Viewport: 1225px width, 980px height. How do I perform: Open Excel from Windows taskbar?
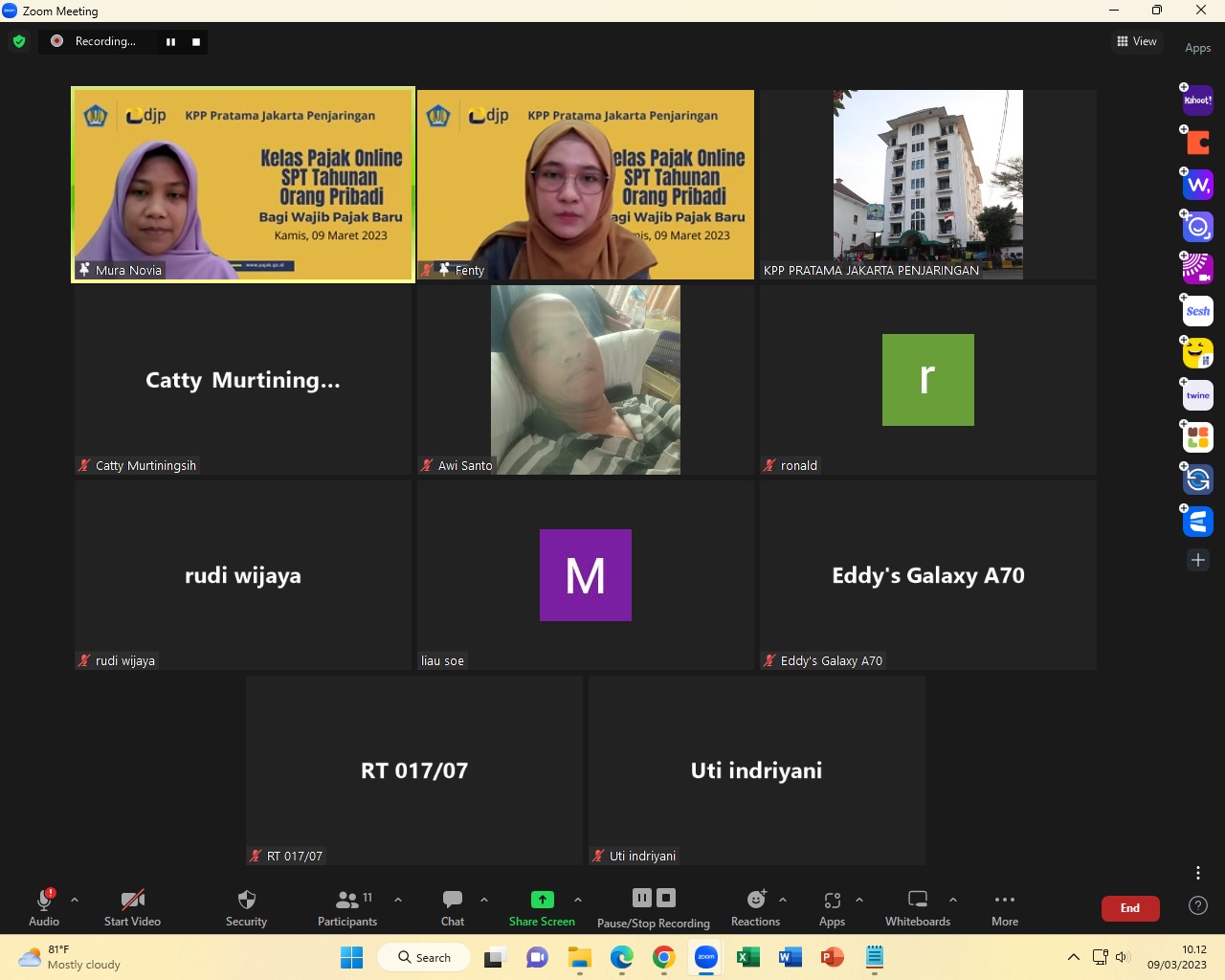coord(747,957)
